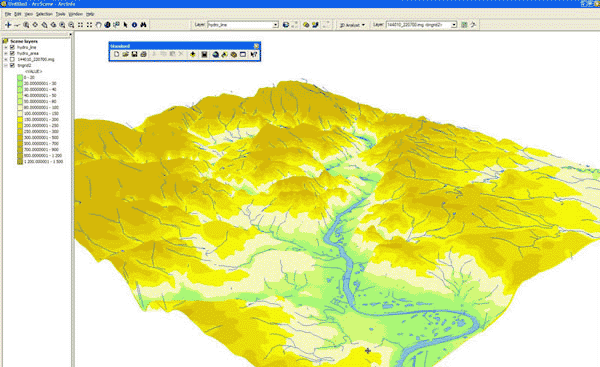Viewport: 600px width, 367px height.
Task: Open the 3D Analyst dropdown menu
Action: 352,25
